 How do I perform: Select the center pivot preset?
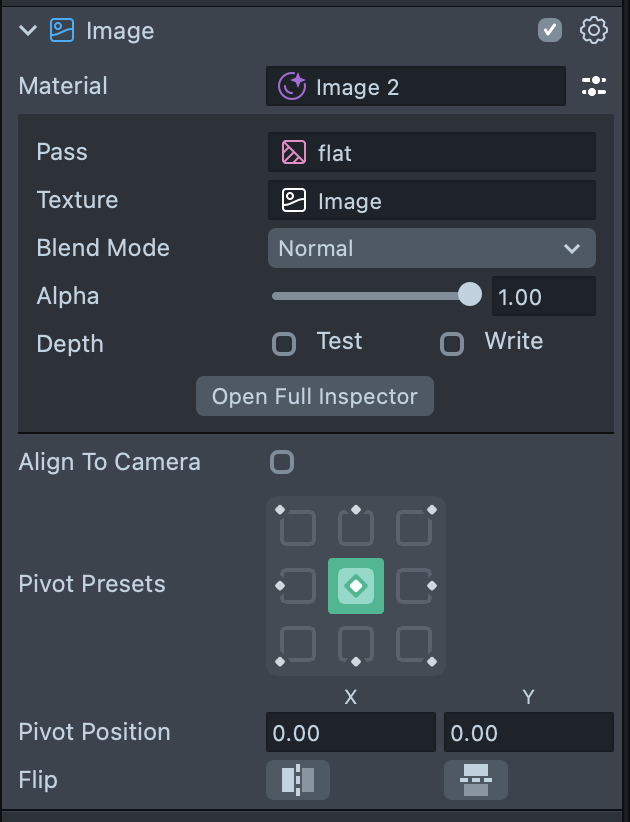[356, 586]
